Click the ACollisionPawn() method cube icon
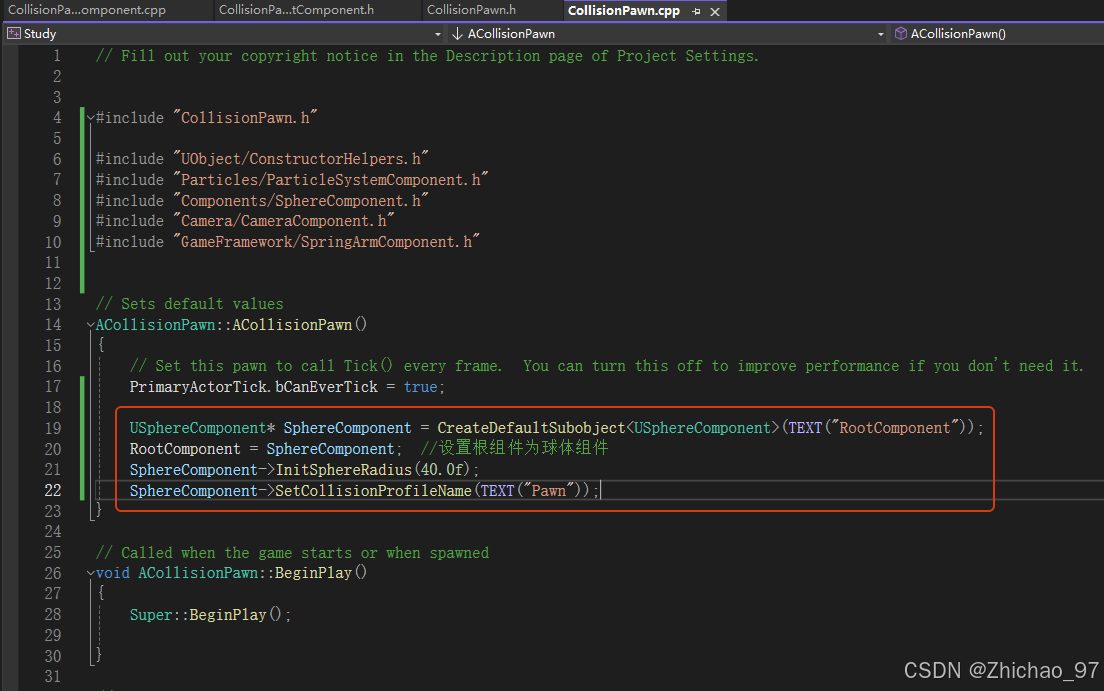 (901, 33)
